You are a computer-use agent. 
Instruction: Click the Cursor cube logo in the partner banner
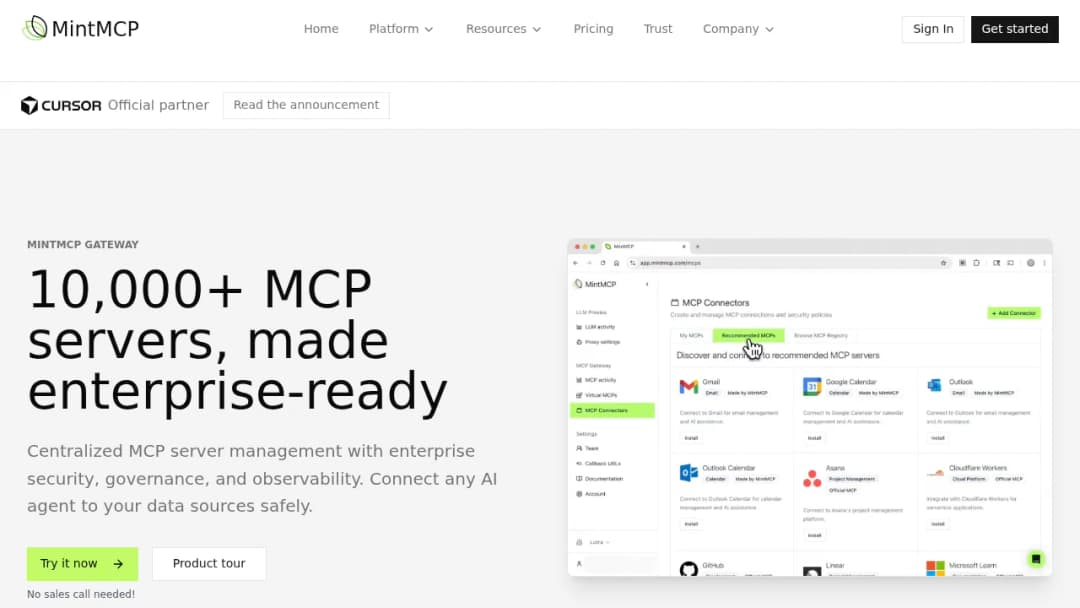coord(29,105)
